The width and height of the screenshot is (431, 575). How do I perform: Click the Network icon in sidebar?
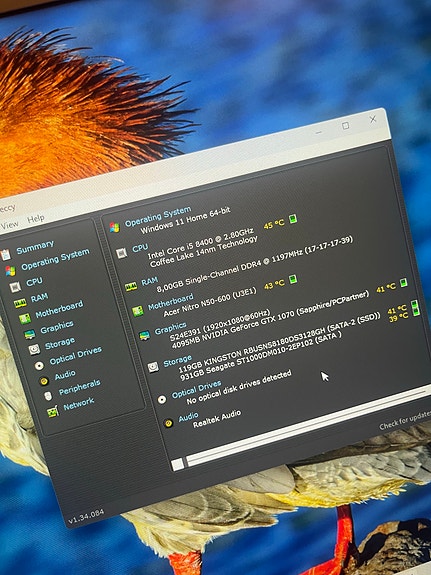(53, 412)
